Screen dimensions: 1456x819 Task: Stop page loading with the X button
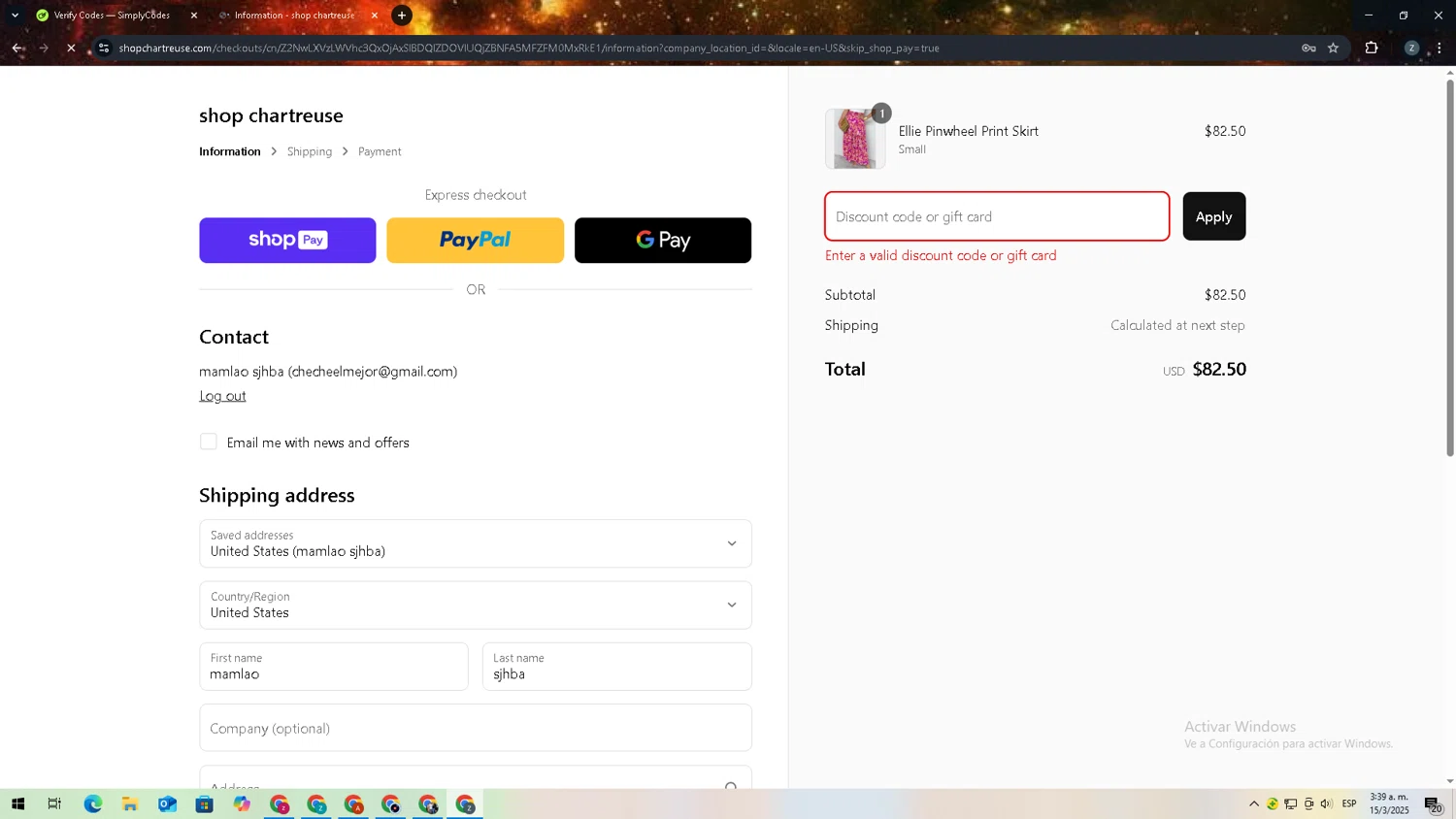click(x=71, y=48)
